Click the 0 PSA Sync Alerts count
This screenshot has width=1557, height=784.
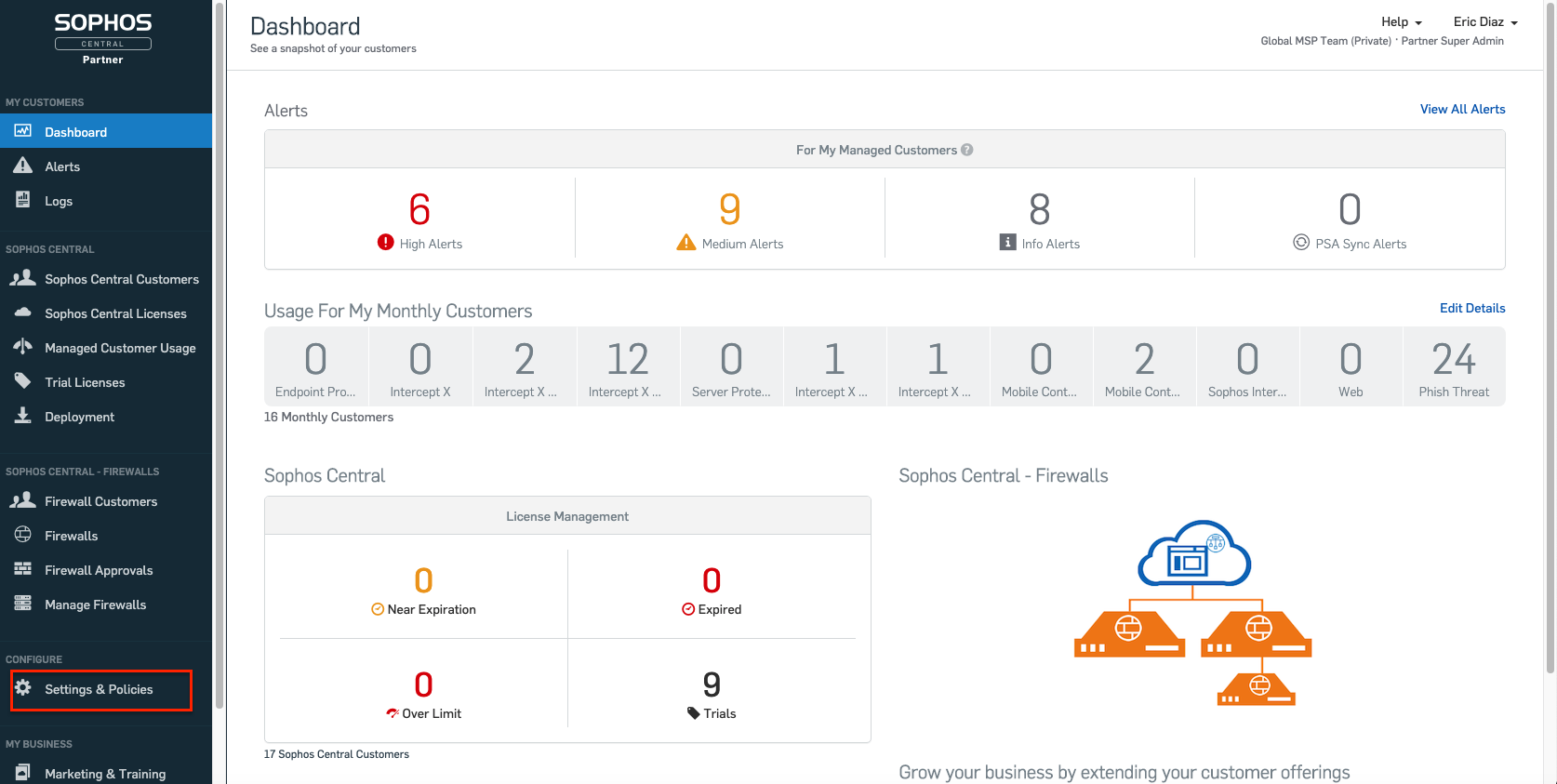click(x=1350, y=209)
